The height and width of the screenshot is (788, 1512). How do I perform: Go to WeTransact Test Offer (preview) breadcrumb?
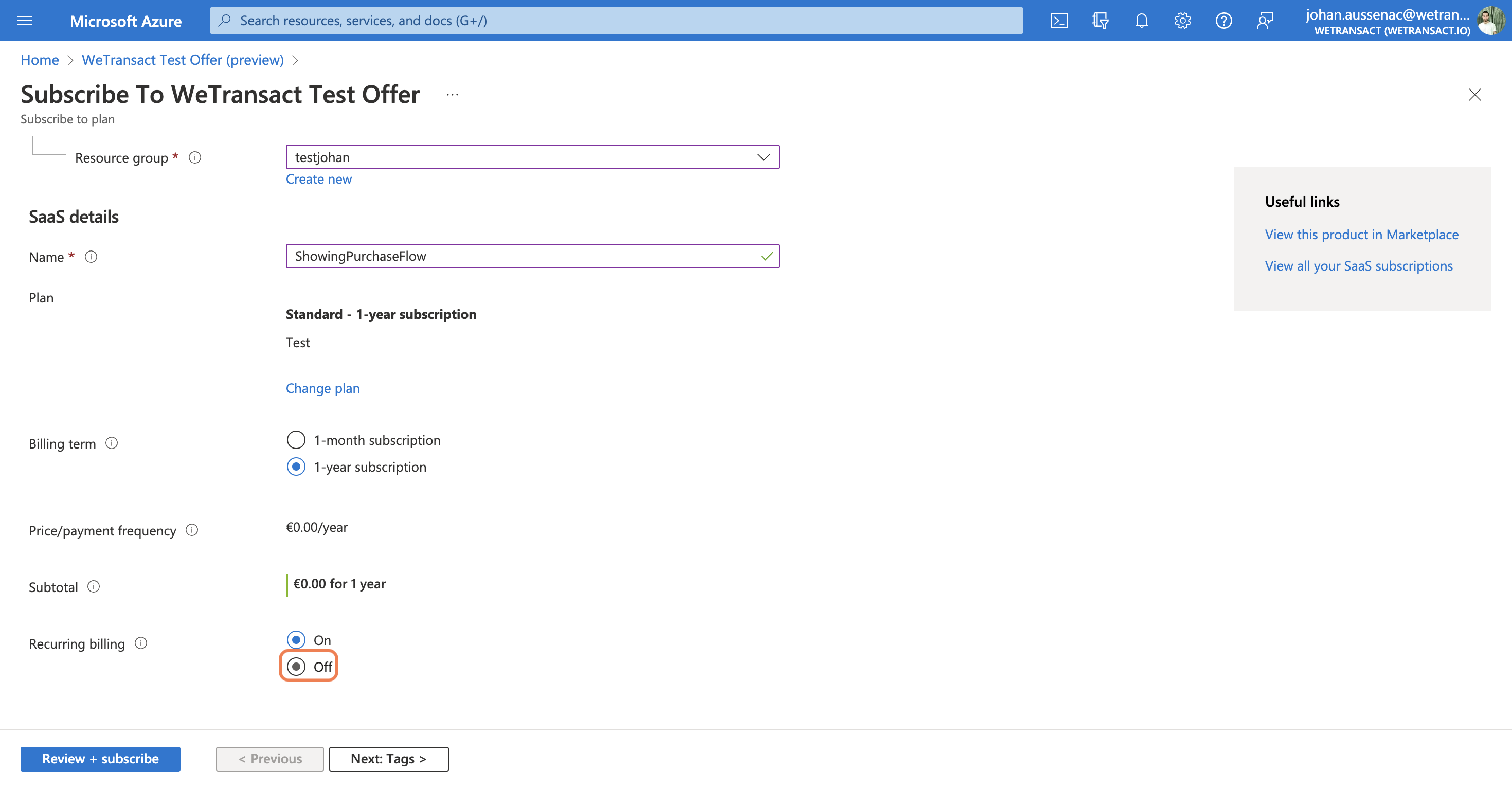(x=183, y=60)
